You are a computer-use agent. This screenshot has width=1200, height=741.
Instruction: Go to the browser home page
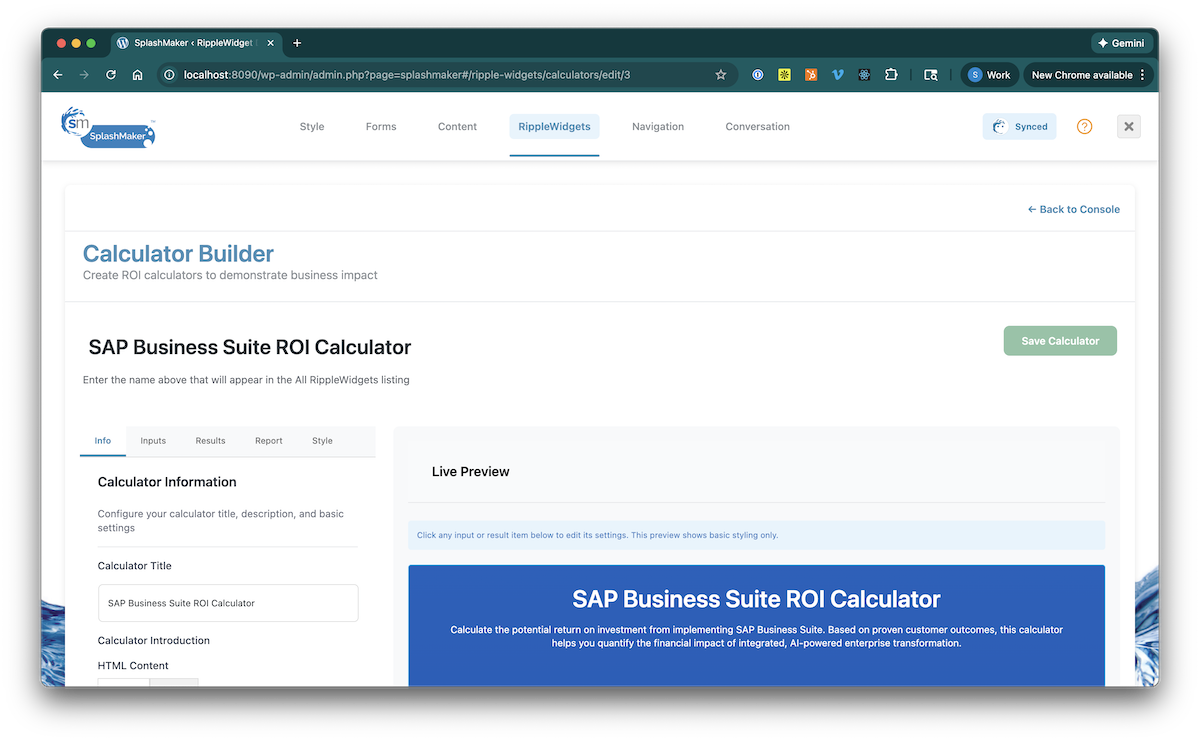point(138,75)
